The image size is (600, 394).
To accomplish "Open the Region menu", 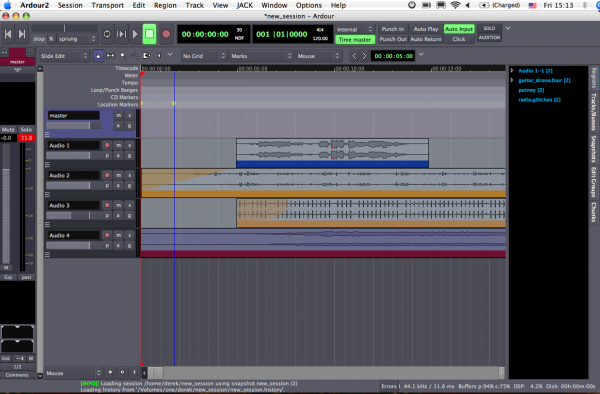I will (165, 5).
